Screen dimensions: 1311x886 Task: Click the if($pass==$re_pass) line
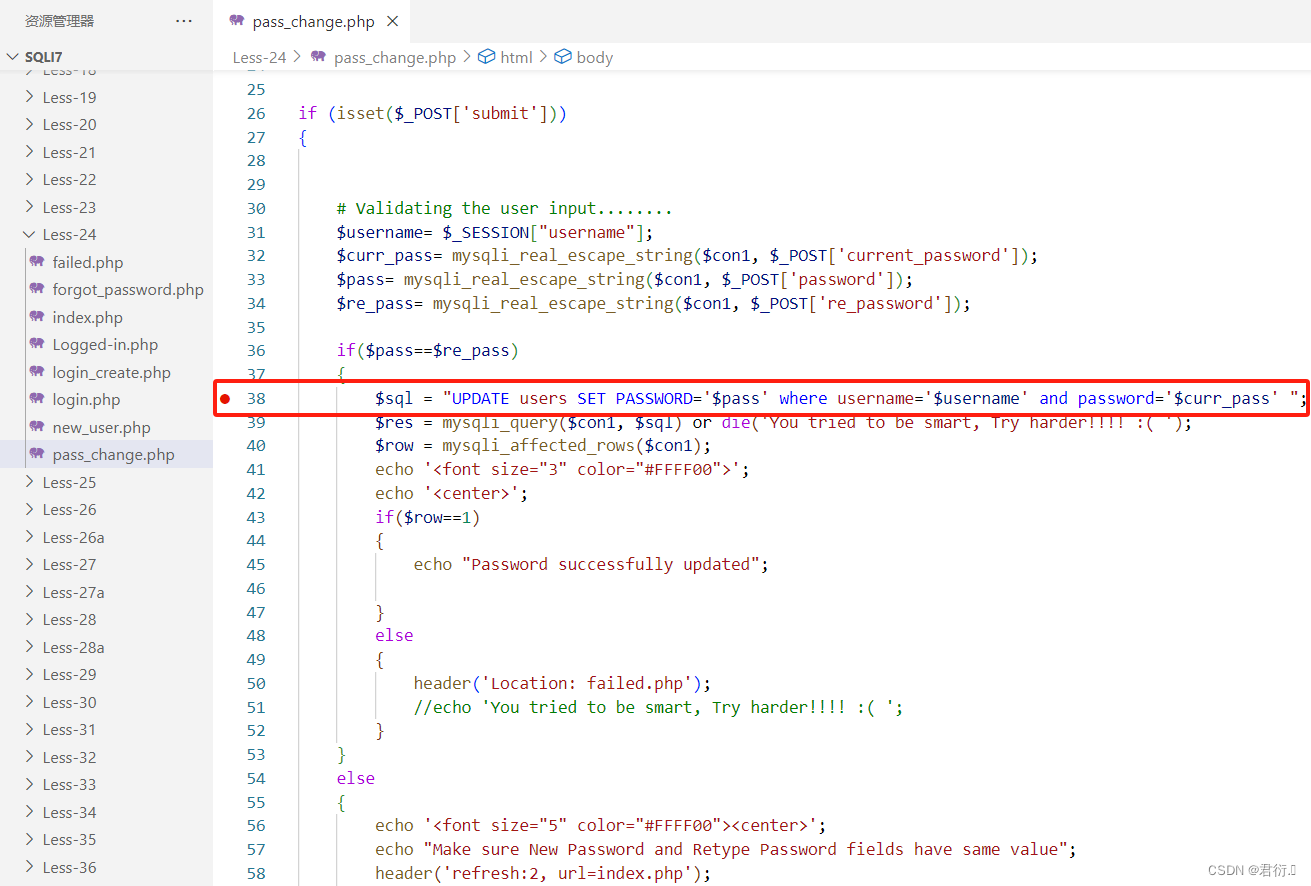(428, 350)
